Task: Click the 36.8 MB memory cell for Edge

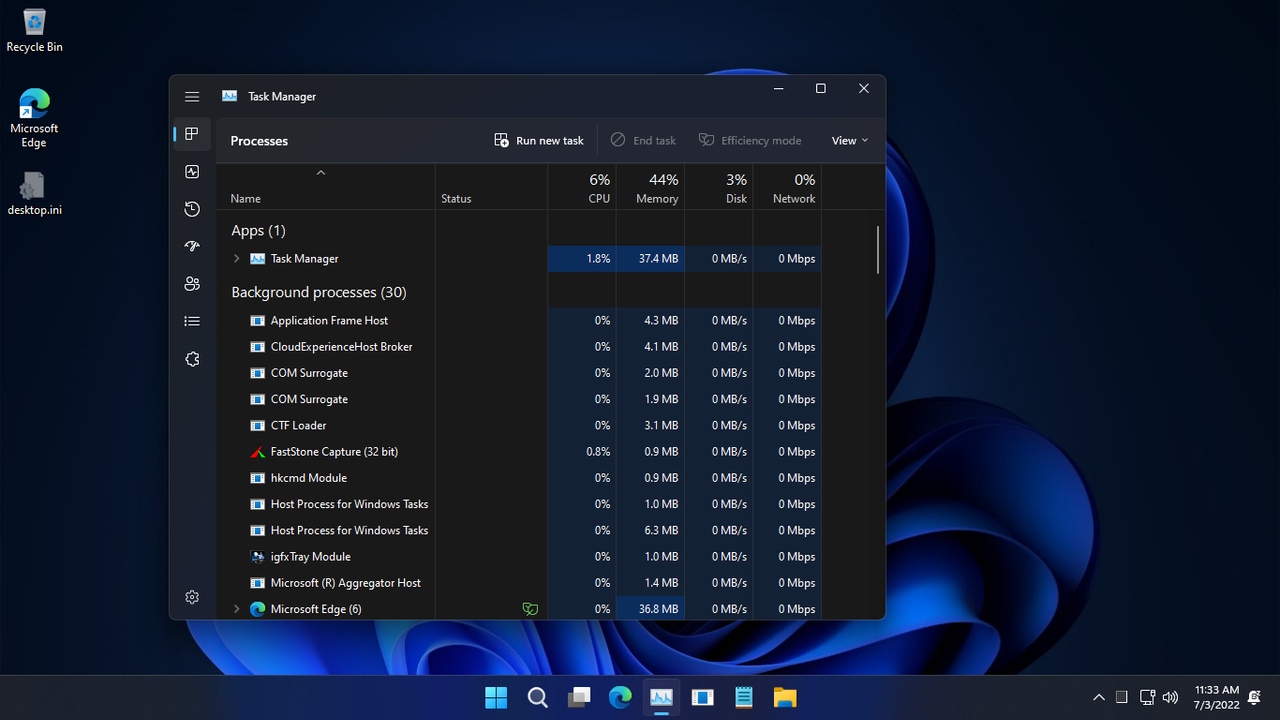Action: pyautogui.click(x=650, y=609)
